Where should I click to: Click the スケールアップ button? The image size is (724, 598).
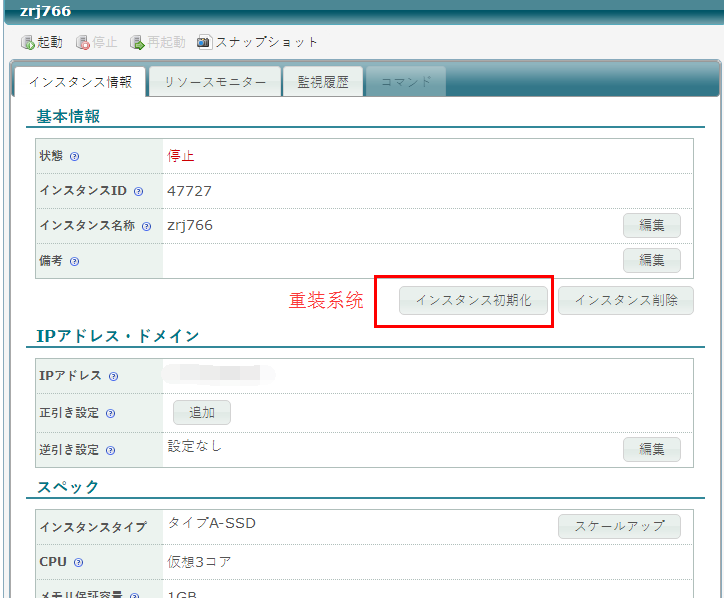[x=619, y=526]
